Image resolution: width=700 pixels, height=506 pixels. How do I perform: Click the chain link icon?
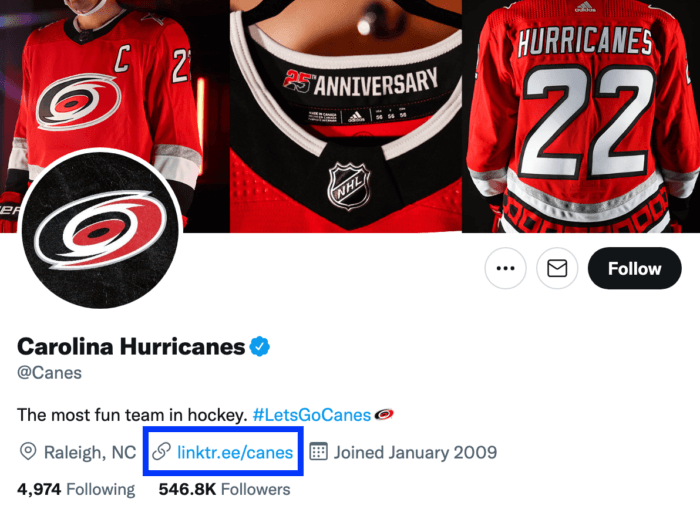[160, 452]
